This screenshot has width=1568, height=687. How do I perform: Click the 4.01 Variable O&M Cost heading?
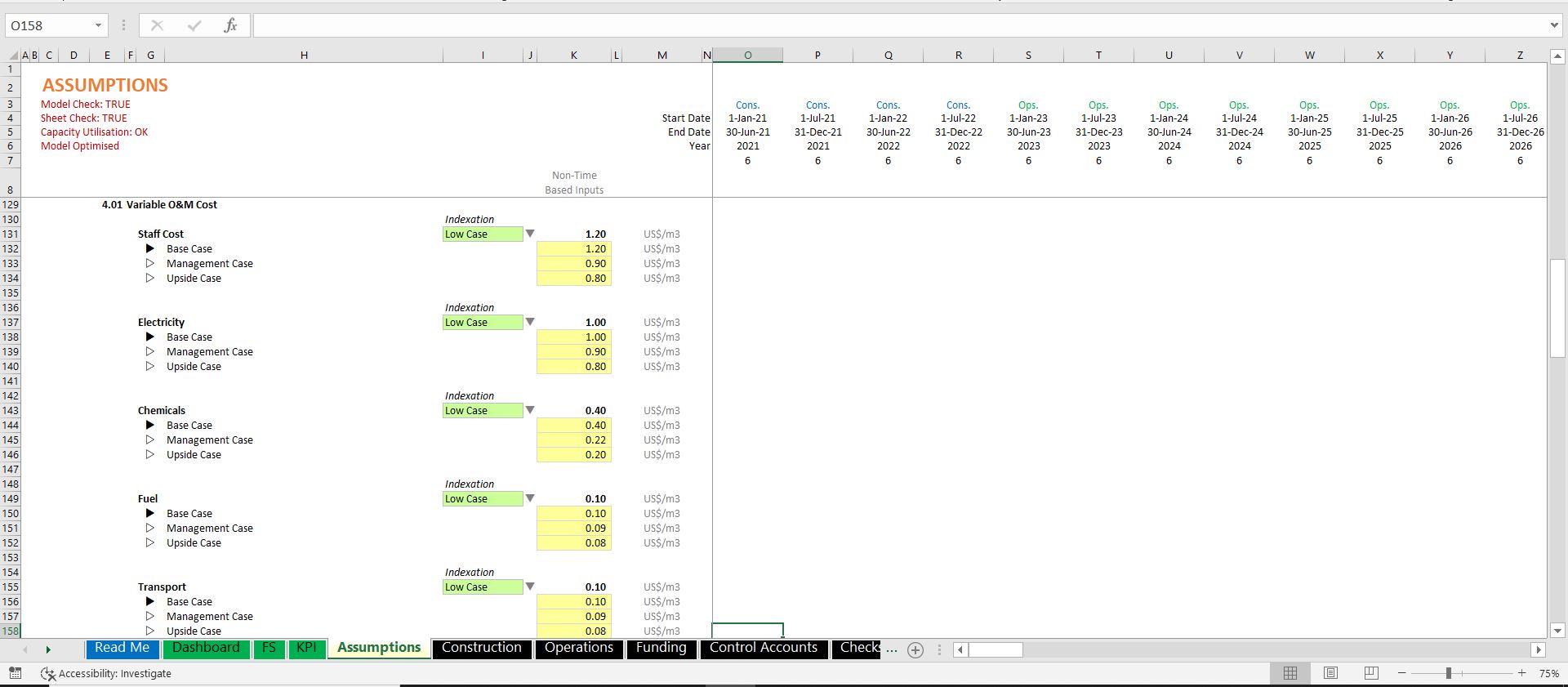(x=159, y=204)
